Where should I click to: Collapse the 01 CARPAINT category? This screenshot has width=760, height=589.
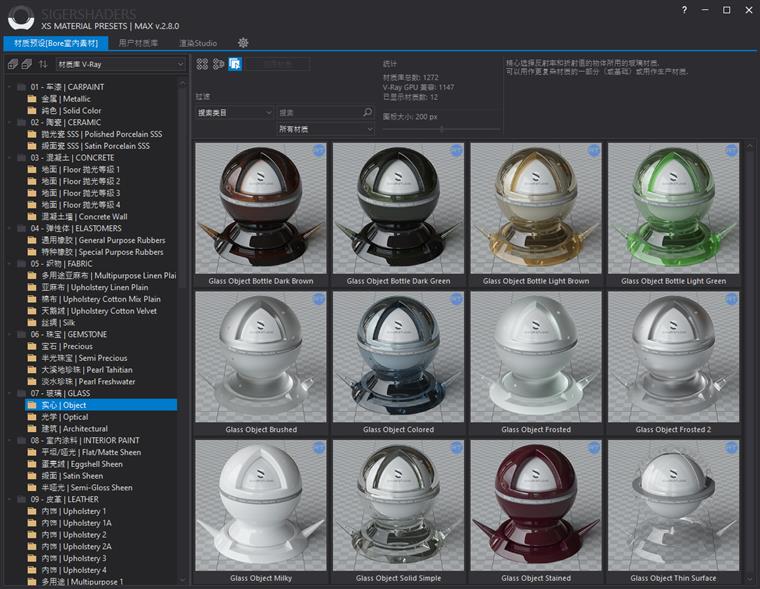(x=10, y=87)
